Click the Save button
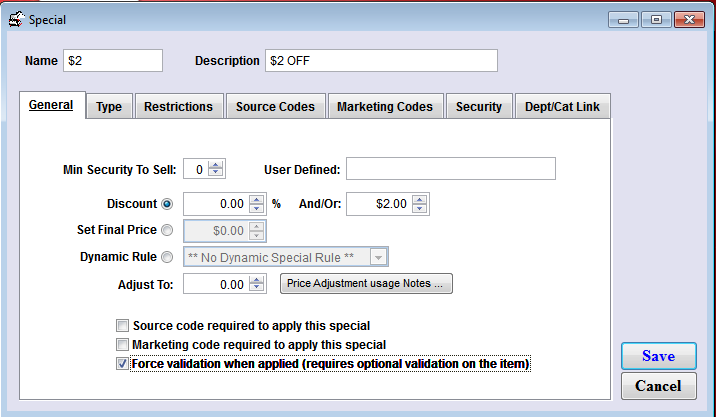Screen dimensions: 716x417 (x=658, y=356)
